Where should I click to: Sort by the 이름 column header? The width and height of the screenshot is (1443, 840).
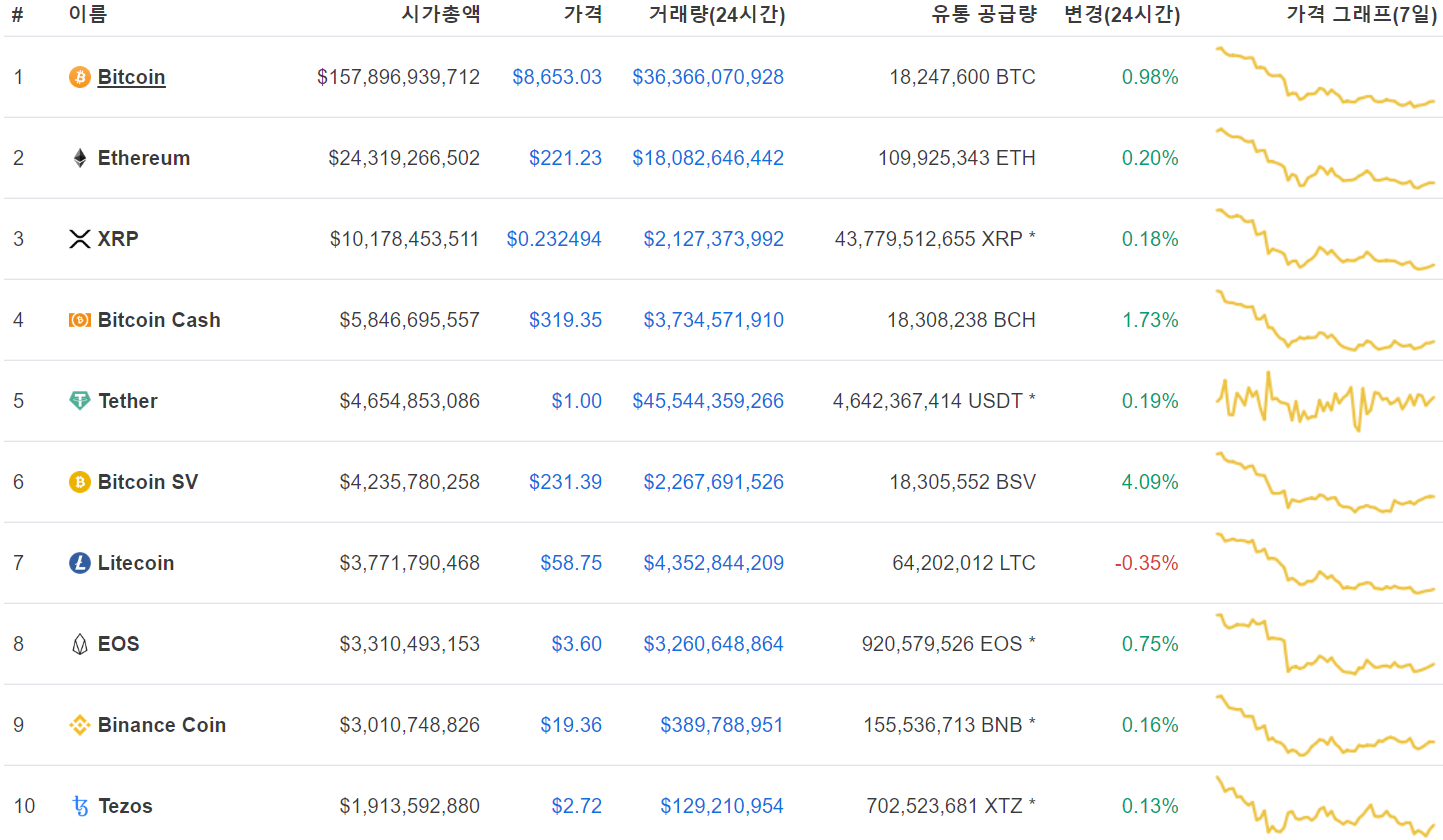[x=87, y=15]
